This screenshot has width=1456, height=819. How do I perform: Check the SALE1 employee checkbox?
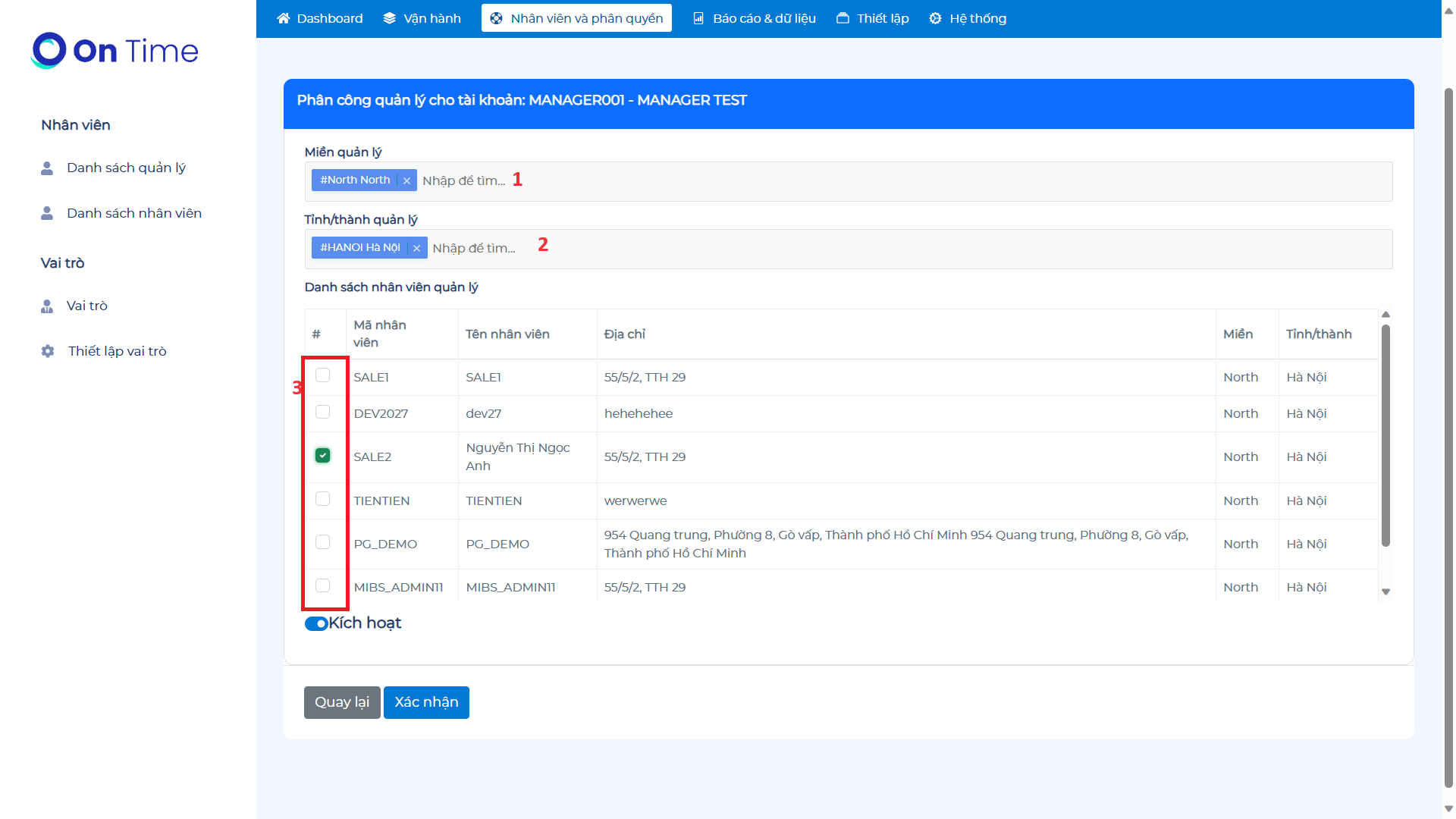coord(322,375)
